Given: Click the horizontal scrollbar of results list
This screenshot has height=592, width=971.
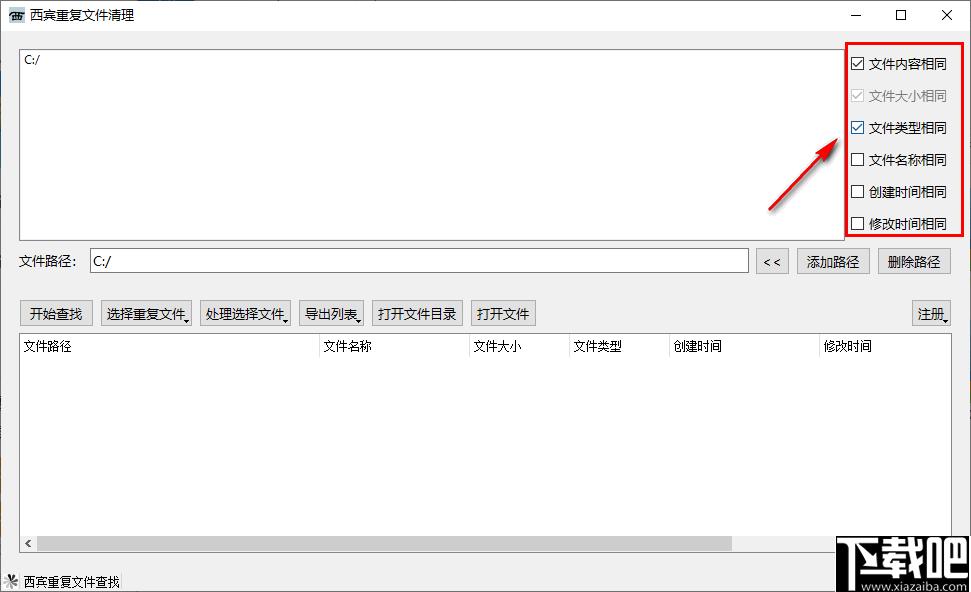Looking at the screenshot, I should pyautogui.click(x=385, y=543).
